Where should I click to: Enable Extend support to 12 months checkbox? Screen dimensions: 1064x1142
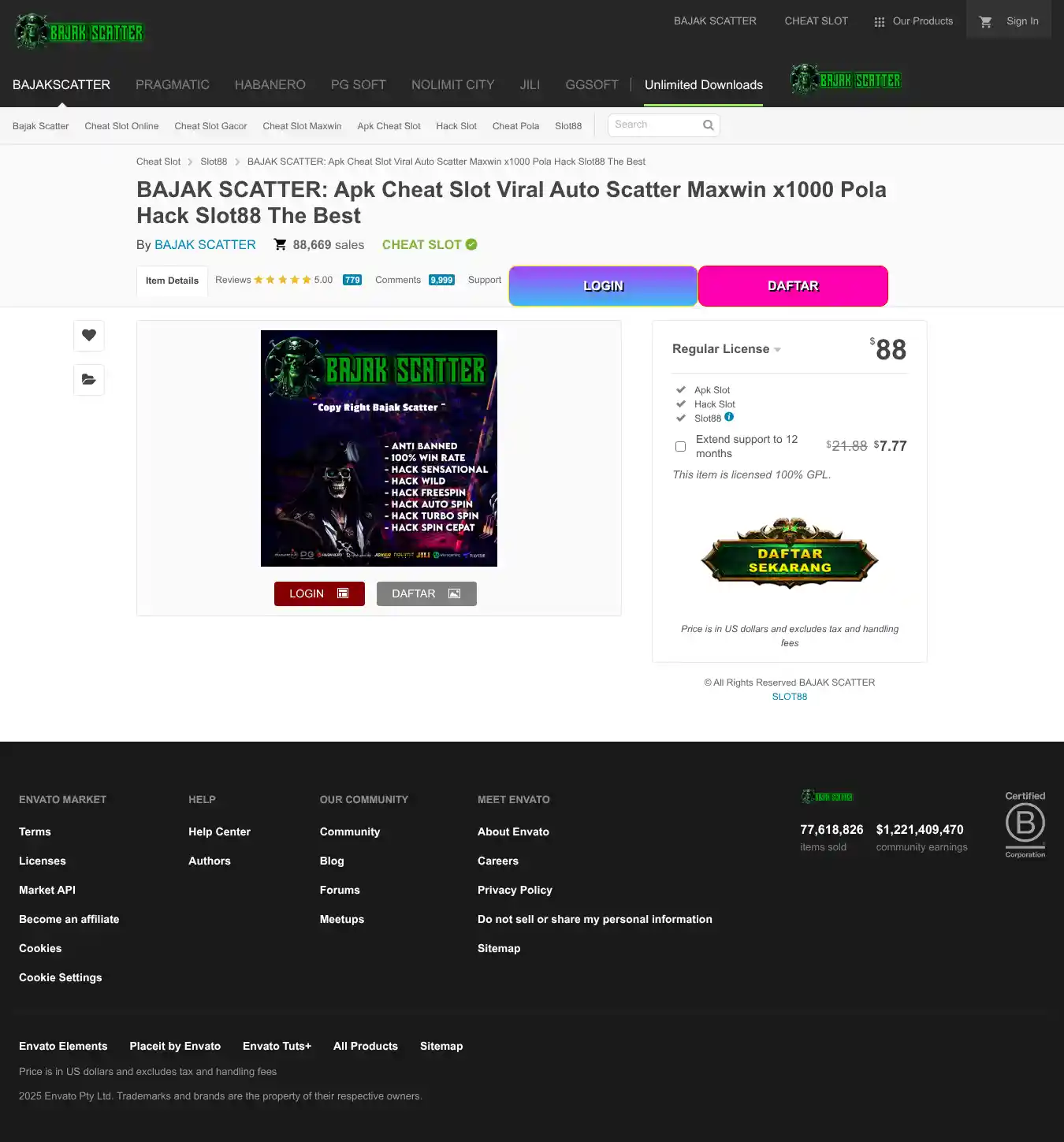pyautogui.click(x=680, y=447)
